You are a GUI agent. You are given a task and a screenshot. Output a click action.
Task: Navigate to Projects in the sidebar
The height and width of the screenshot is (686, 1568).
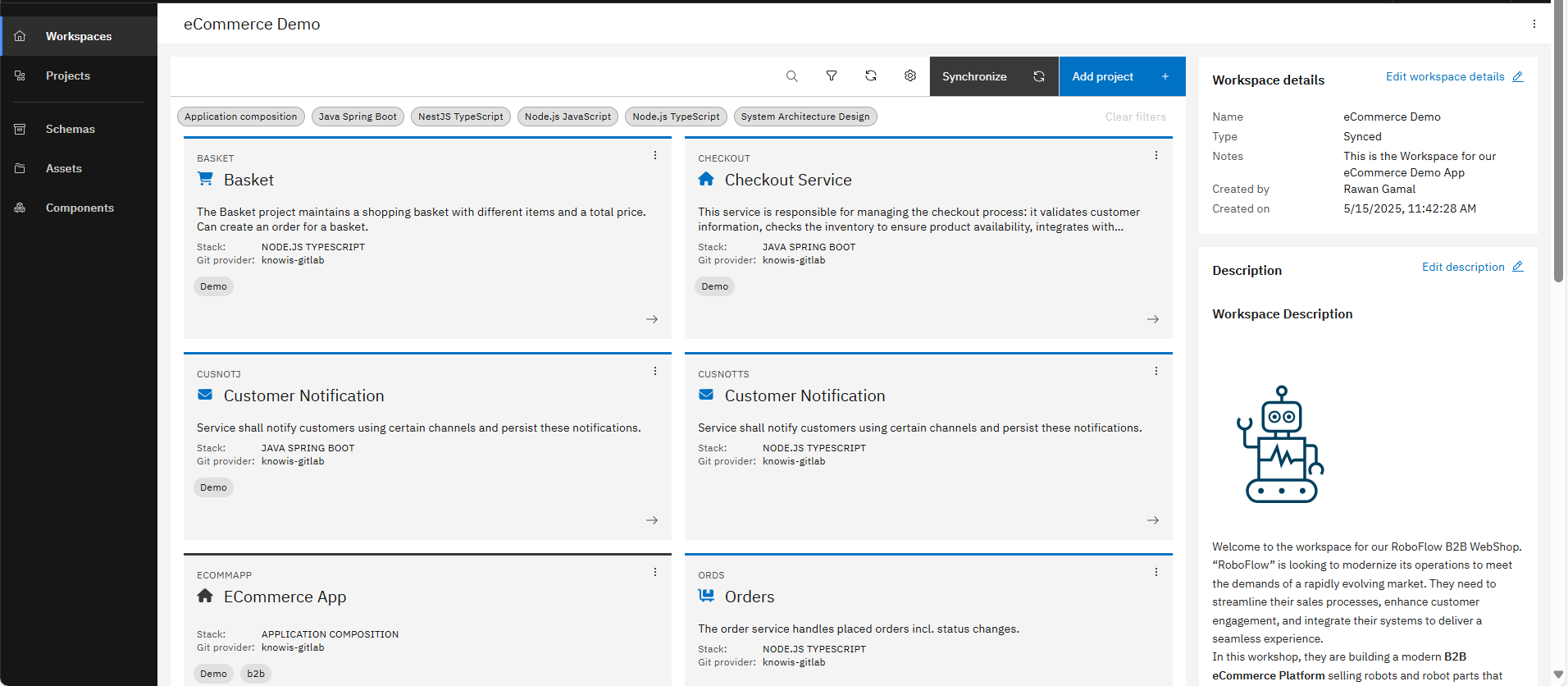point(68,75)
